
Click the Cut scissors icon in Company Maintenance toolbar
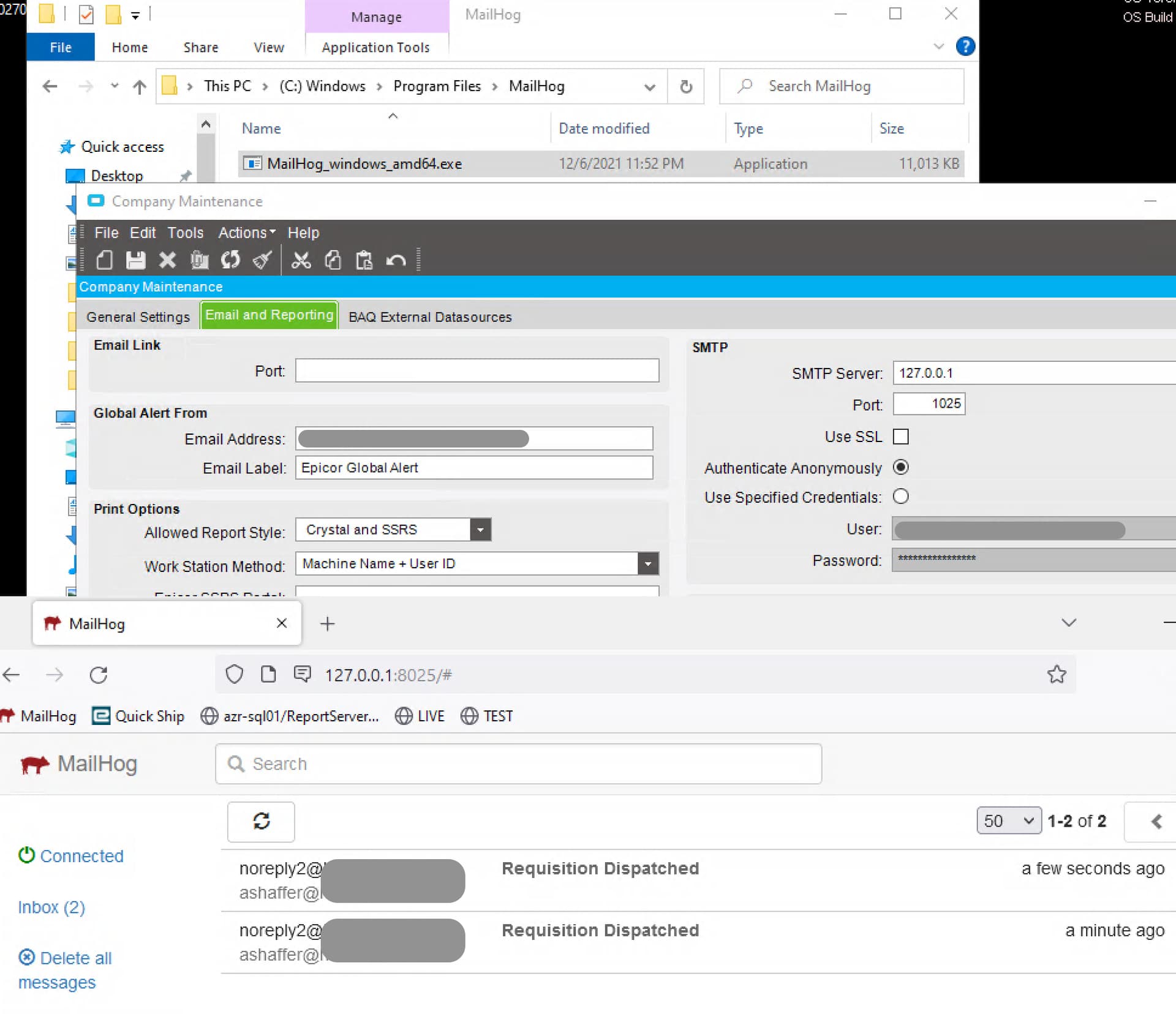[x=301, y=260]
